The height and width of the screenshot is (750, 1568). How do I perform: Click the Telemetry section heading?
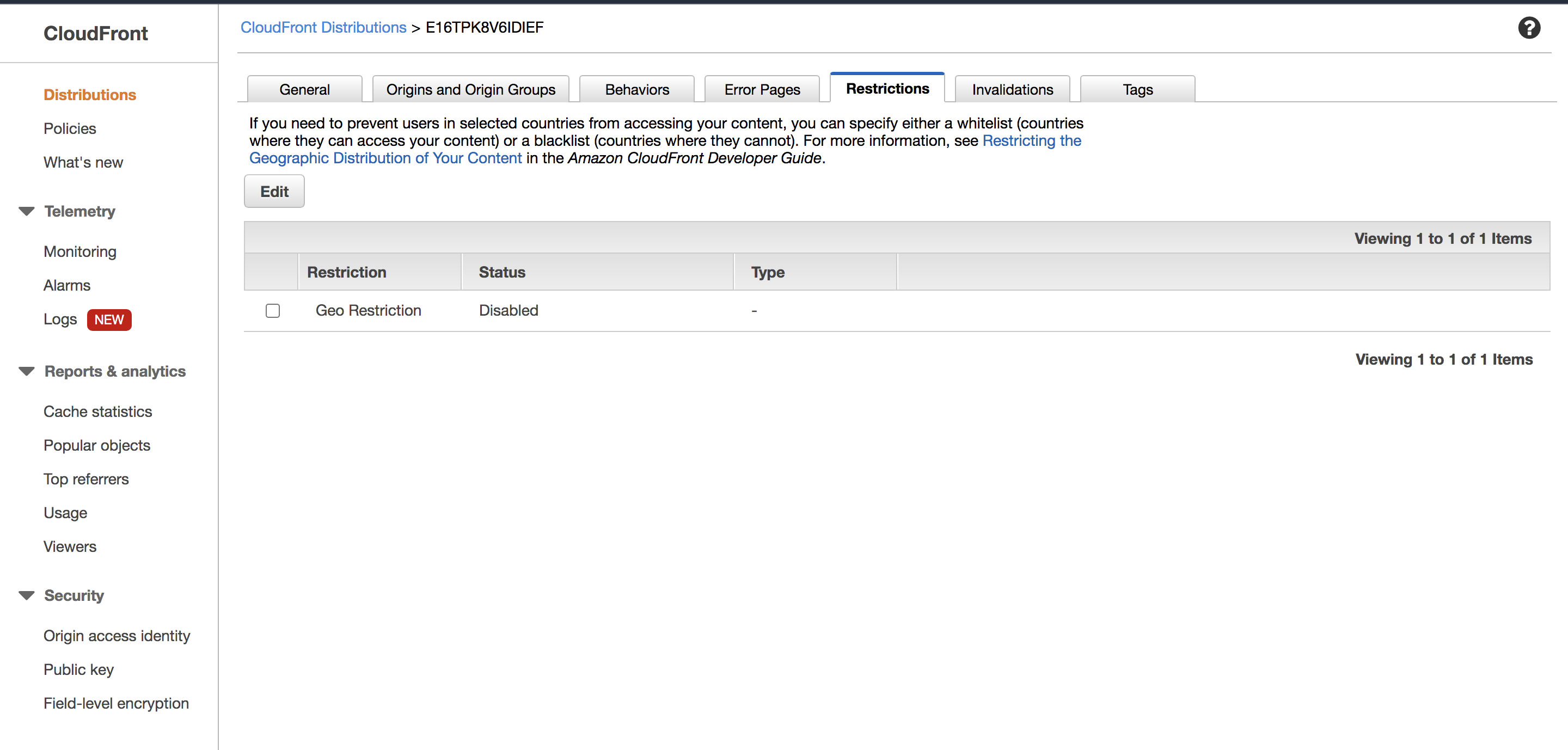pyautogui.click(x=79, y=211)
